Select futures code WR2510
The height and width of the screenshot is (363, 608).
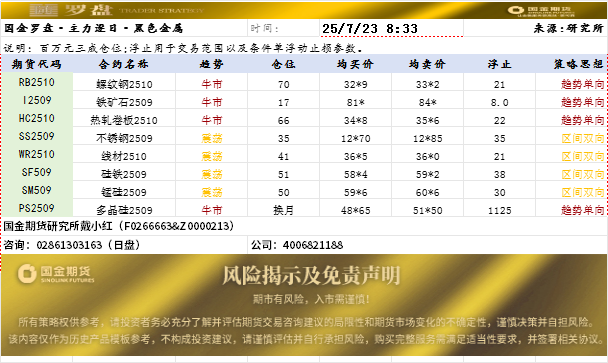tap(36, 154)
